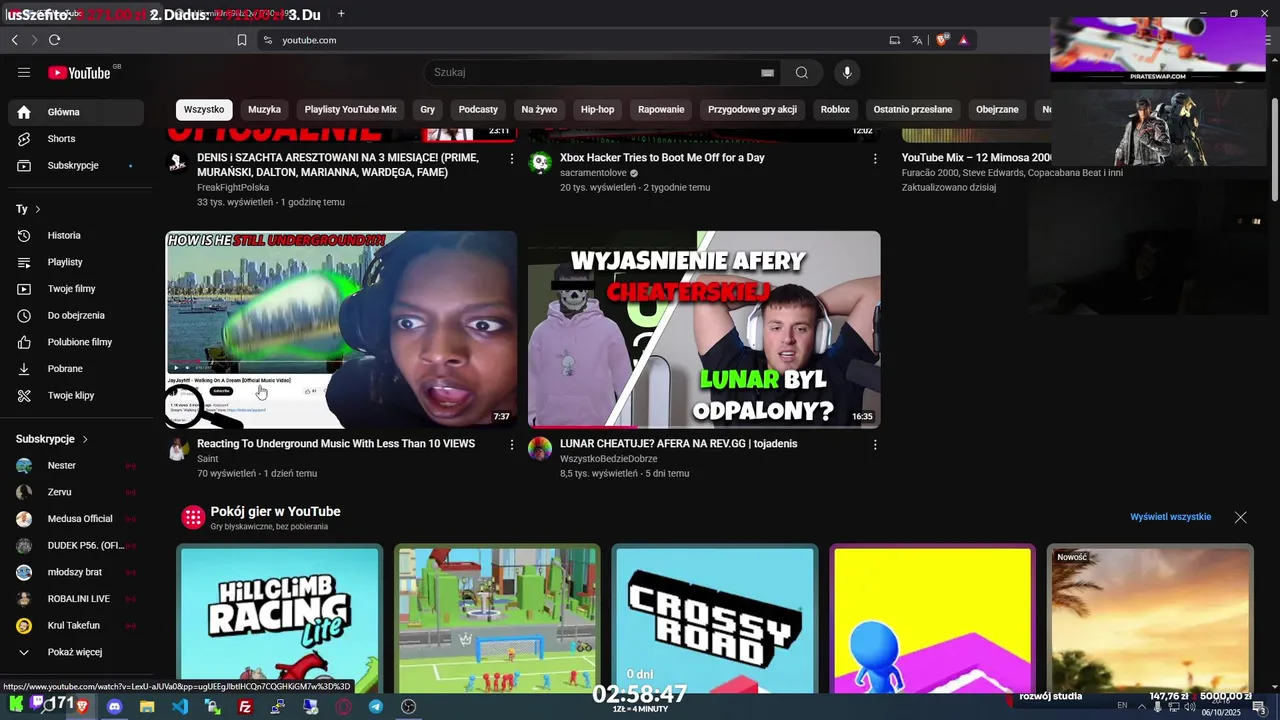This screenshot has height=720, width=1280.
Task: Open the Medusa Official subscription channel
Action: (x=76, y=519)
